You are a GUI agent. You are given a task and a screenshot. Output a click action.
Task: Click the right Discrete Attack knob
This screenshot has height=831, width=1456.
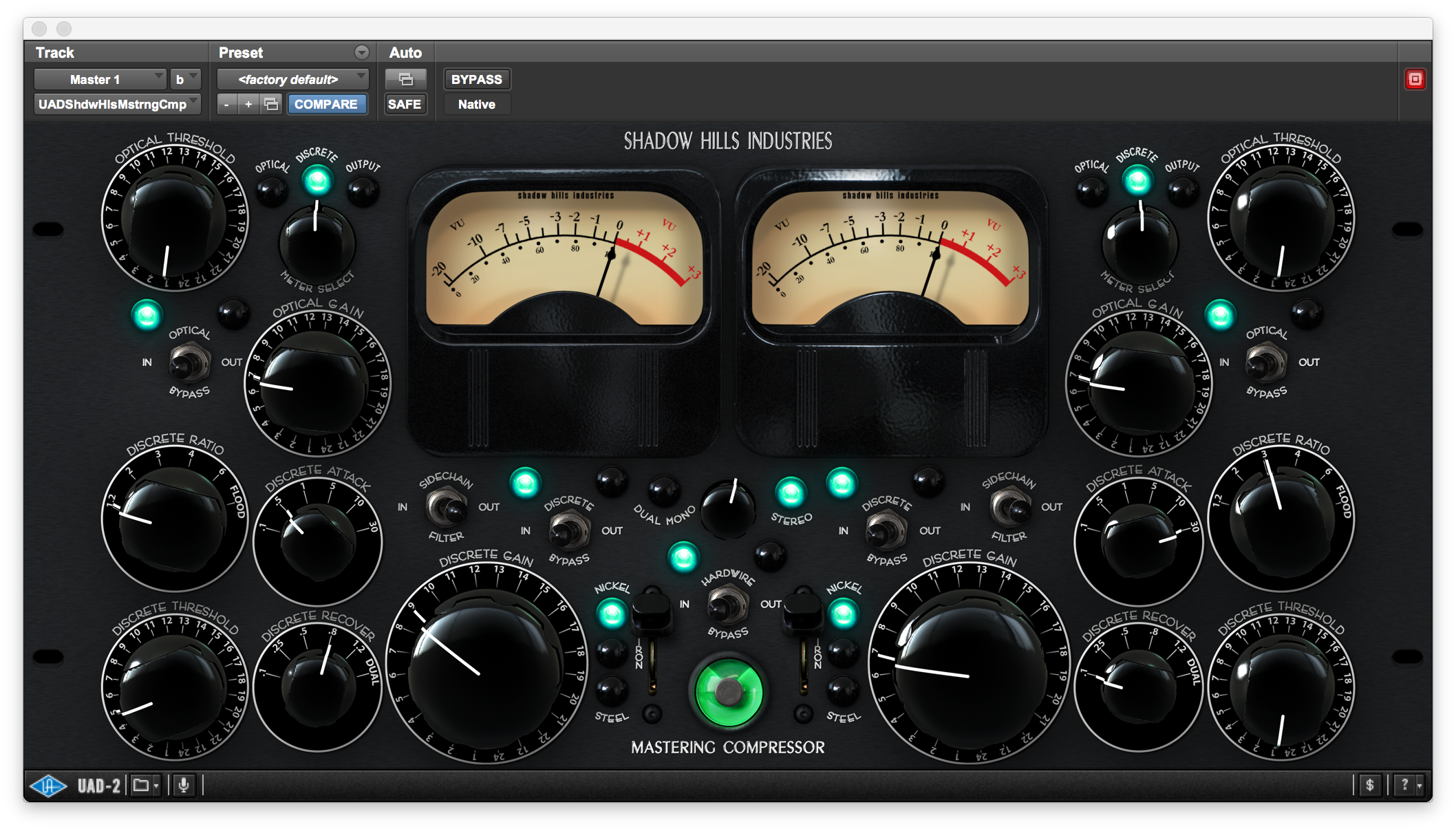click(x=1139, y=542)
